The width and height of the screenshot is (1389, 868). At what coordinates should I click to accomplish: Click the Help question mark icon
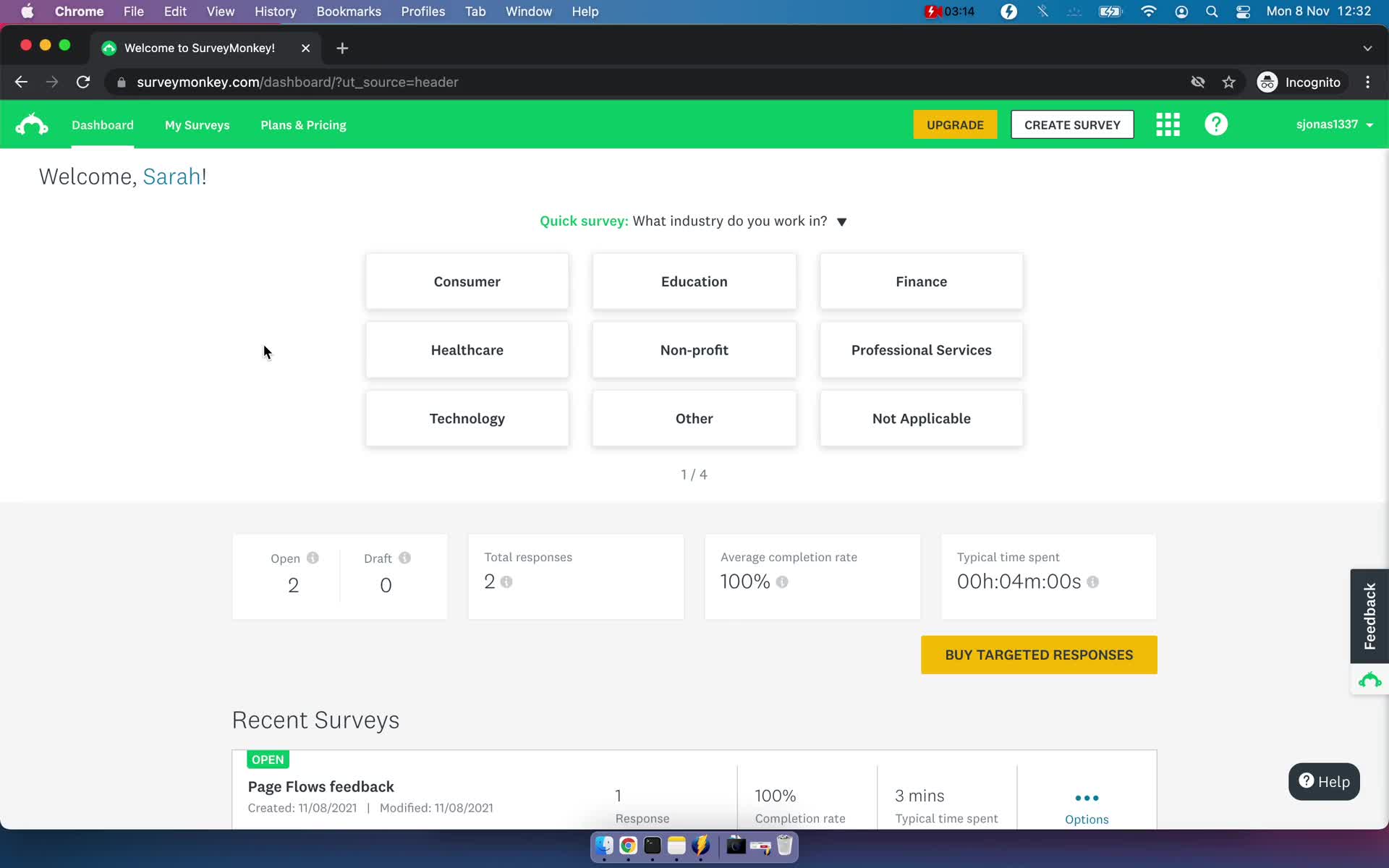[1217, 124]
